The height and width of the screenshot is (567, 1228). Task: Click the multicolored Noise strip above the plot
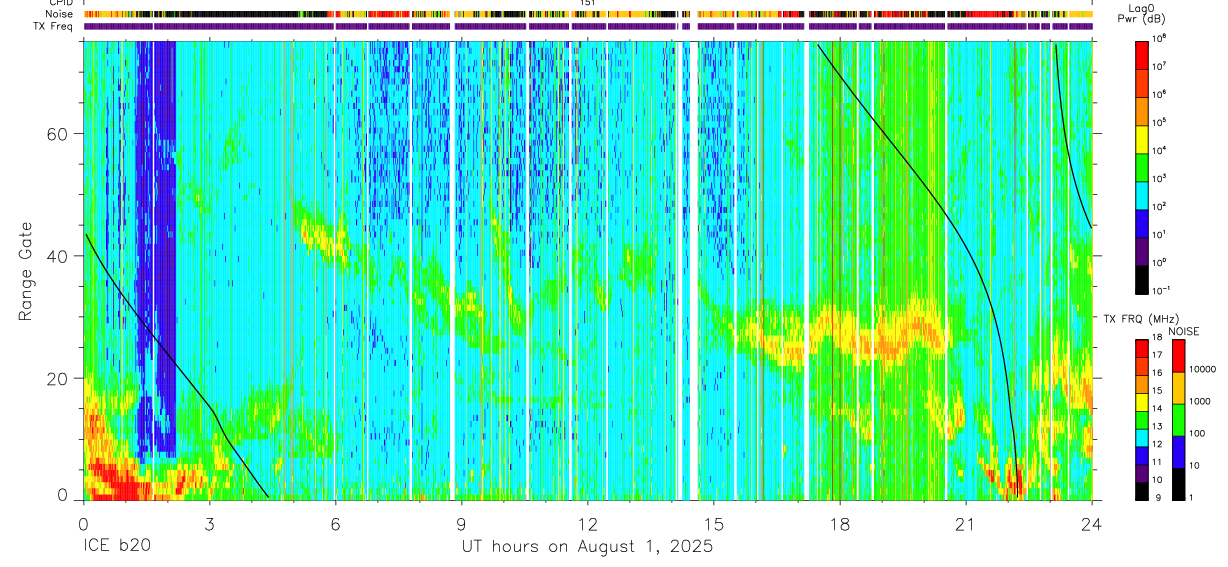(587, 16)
